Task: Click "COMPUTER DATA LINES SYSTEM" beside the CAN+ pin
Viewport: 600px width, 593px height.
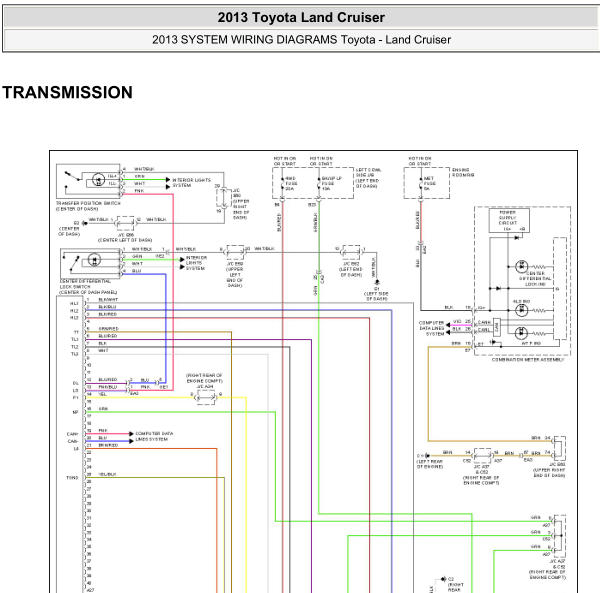Action: pos(154,437)
